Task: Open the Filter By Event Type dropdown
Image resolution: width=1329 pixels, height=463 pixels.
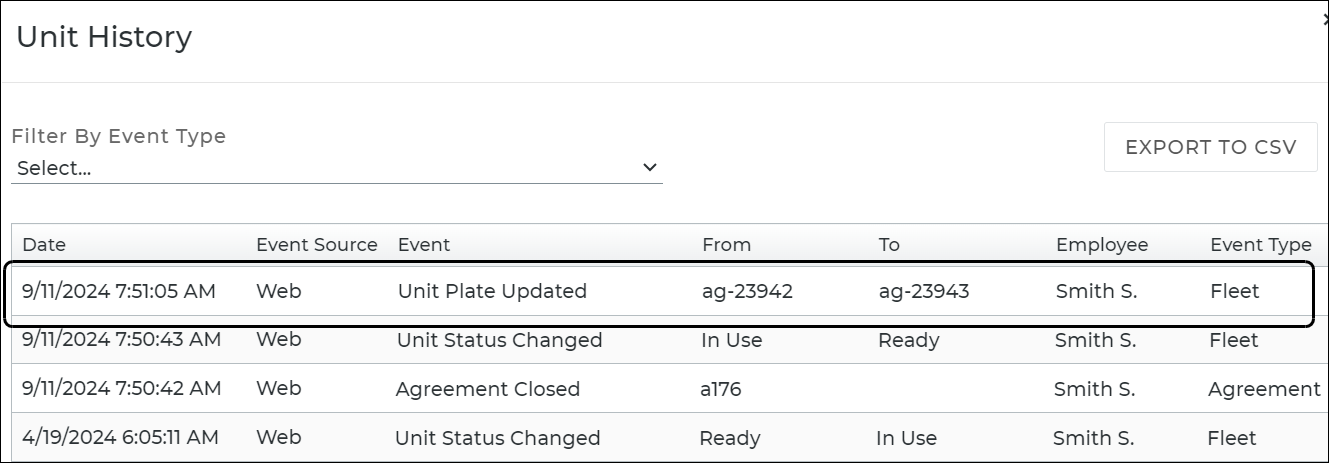Action: point(336,168)
